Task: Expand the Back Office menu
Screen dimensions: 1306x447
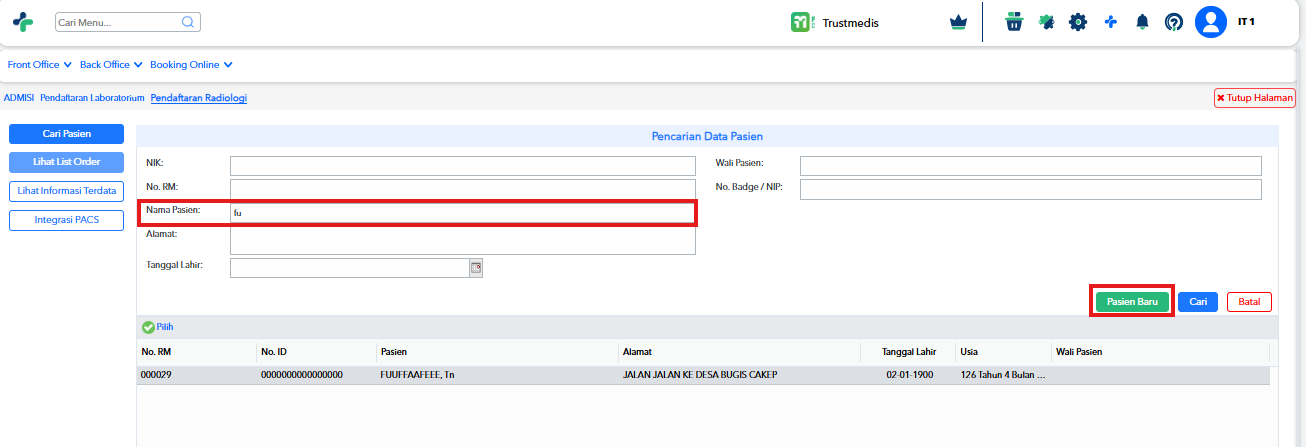Action: point(111,65)
